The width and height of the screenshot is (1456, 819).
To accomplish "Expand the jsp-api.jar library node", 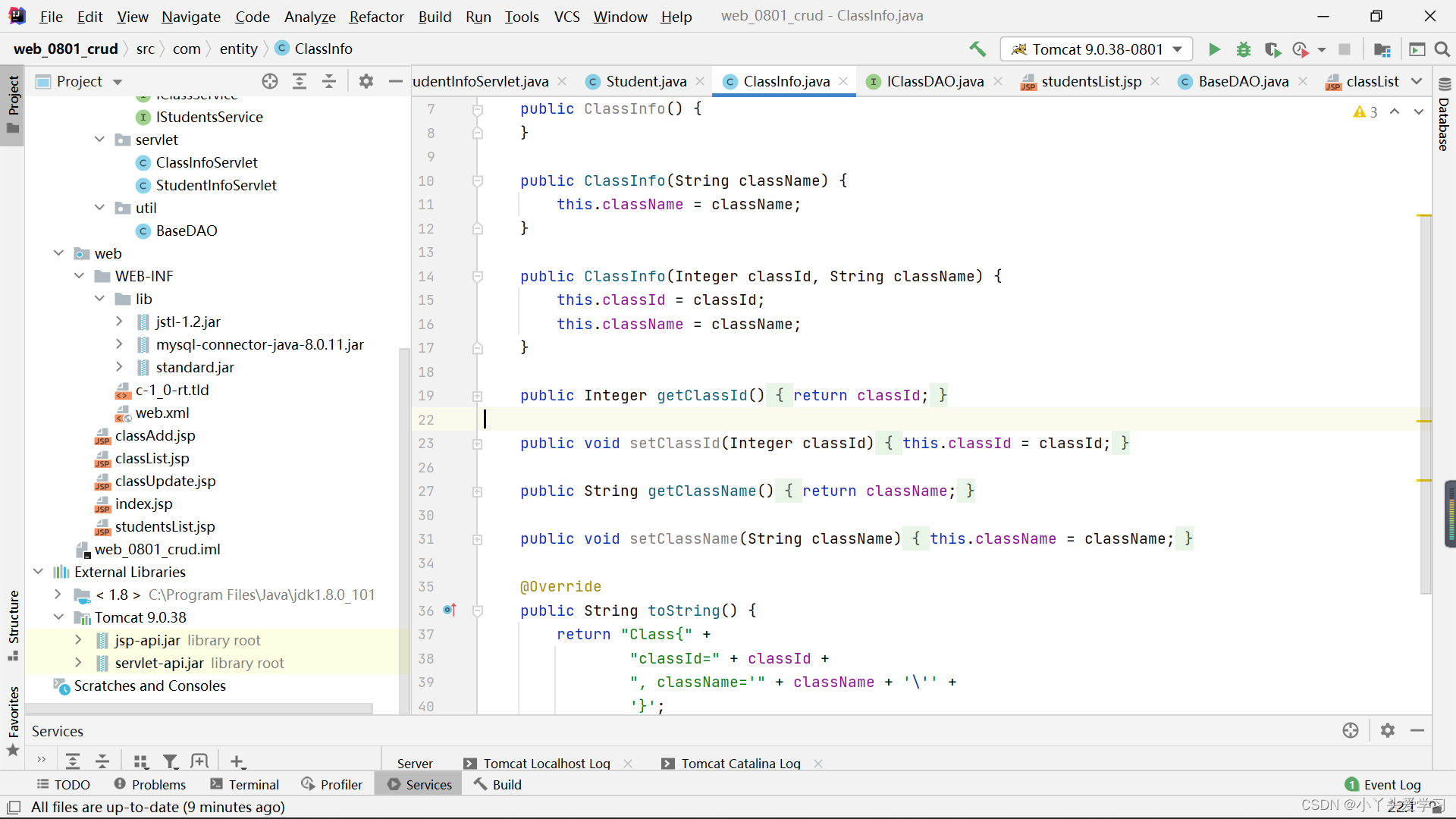I will 78,640.
